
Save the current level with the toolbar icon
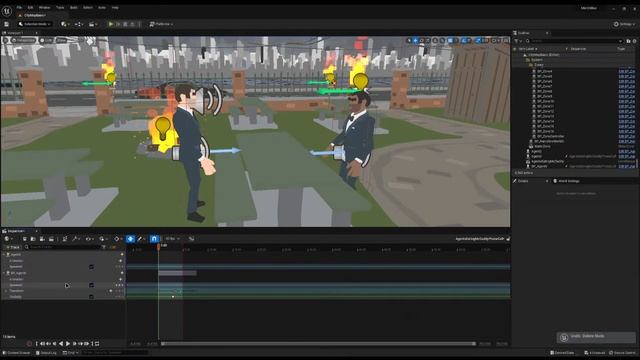pyautogui.click(x=7, y=24)
